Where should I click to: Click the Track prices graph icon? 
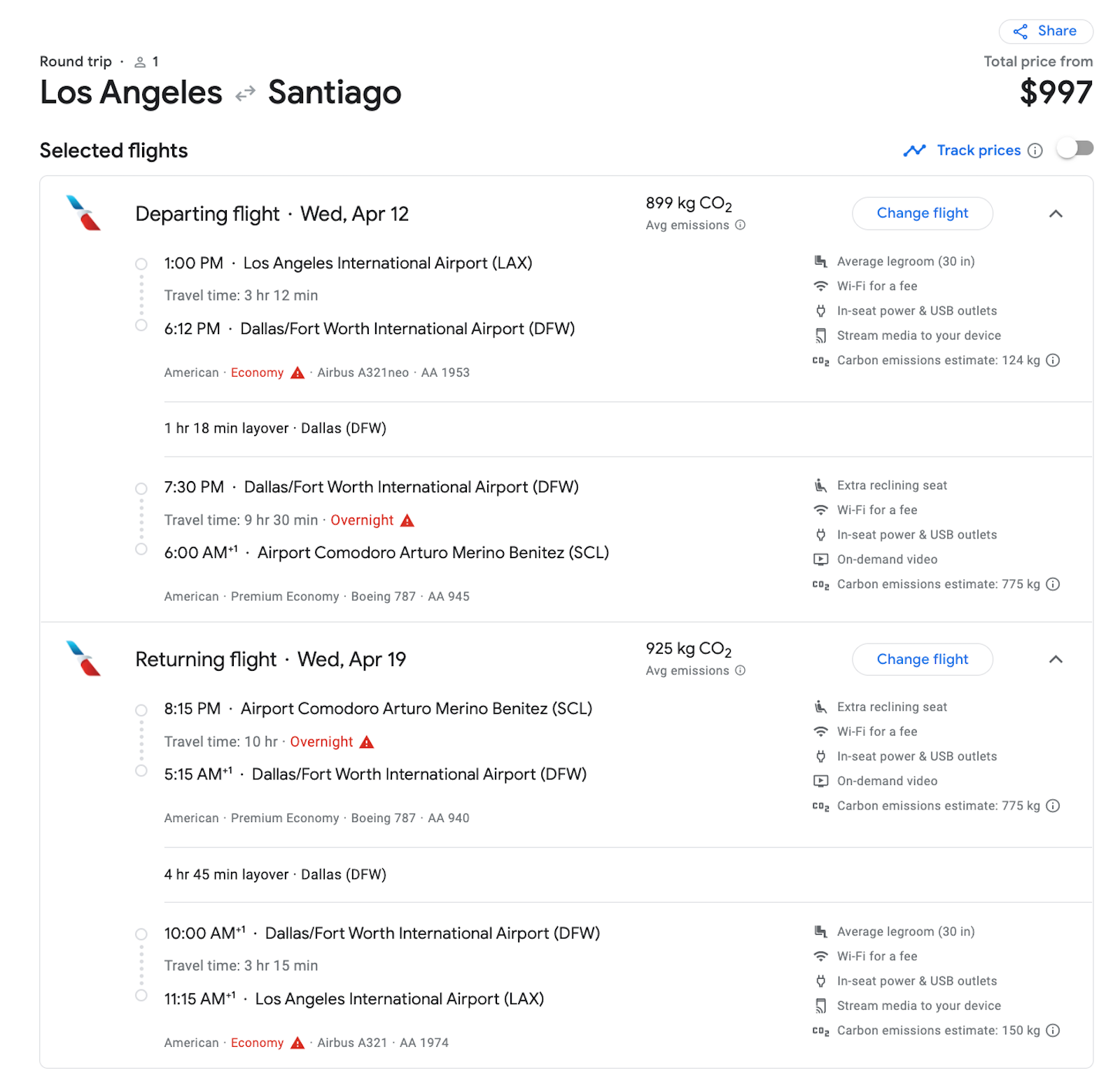pos(915,150)
